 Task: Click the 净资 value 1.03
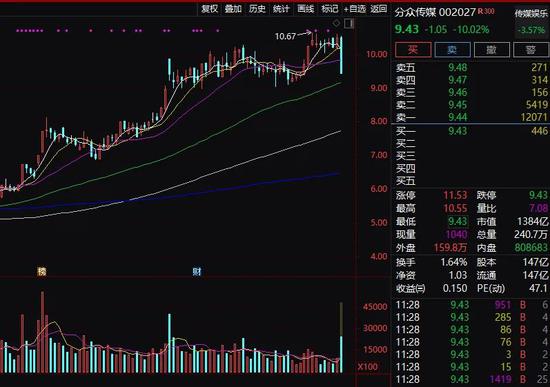pos(458,275)
